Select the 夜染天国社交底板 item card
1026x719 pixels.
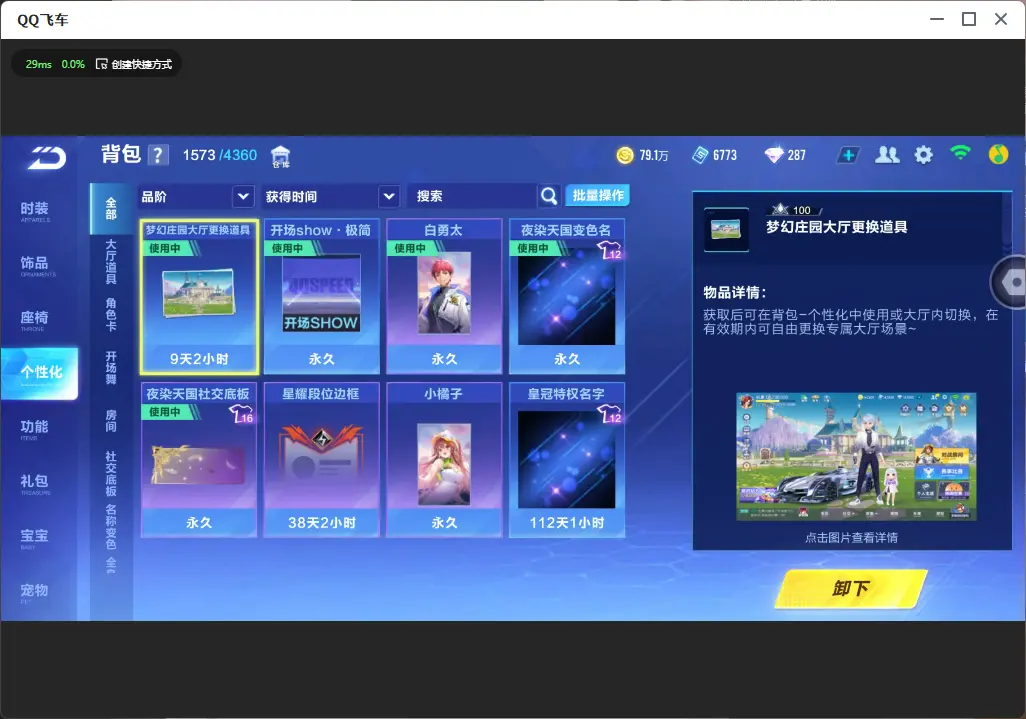point(199,460)
